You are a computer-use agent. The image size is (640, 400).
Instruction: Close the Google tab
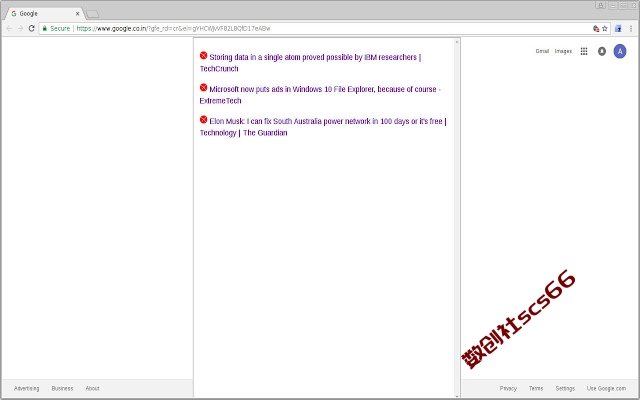click(77, 13)
